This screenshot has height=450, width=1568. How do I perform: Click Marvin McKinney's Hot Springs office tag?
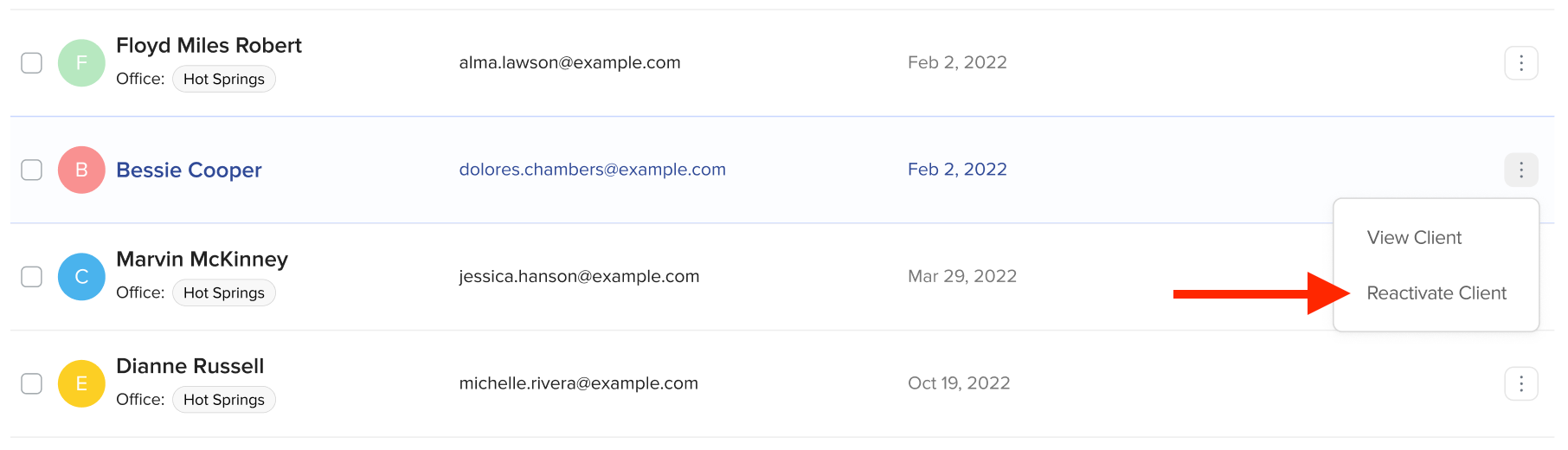[x=224, y=293]
